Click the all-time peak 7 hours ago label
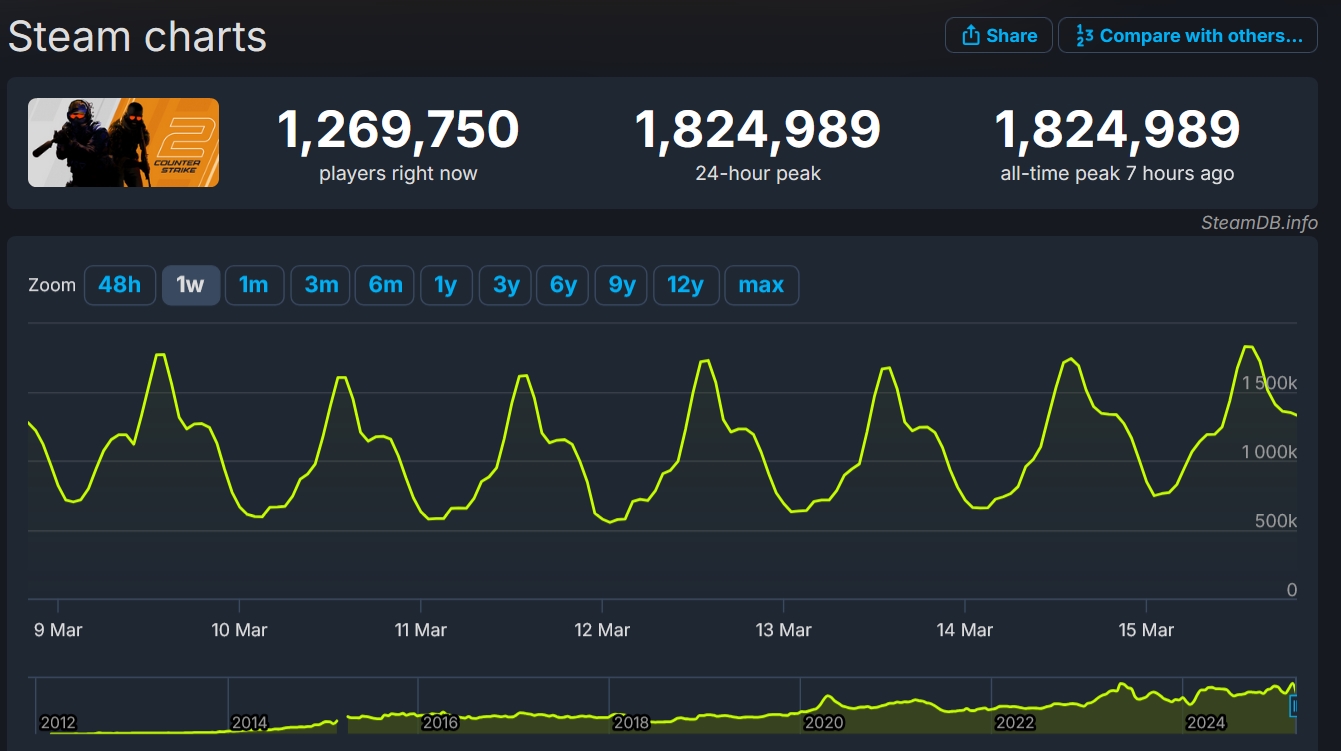Screen dimensions: 1341x751 coord(1117,174)
